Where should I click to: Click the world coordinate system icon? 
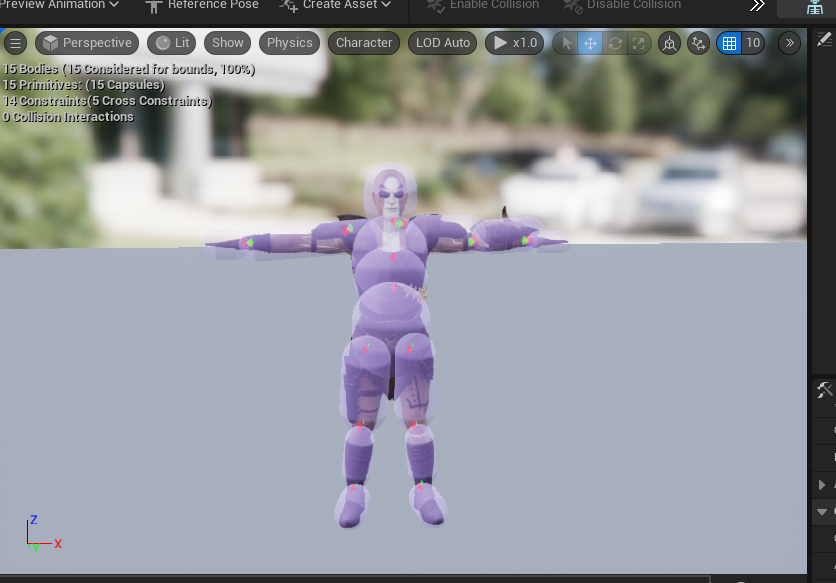point(669,43)
